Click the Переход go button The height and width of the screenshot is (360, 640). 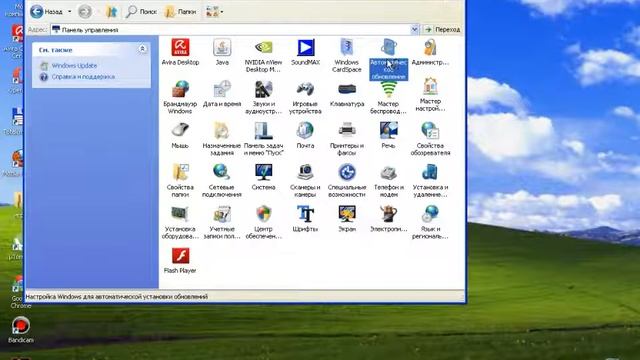442,29
